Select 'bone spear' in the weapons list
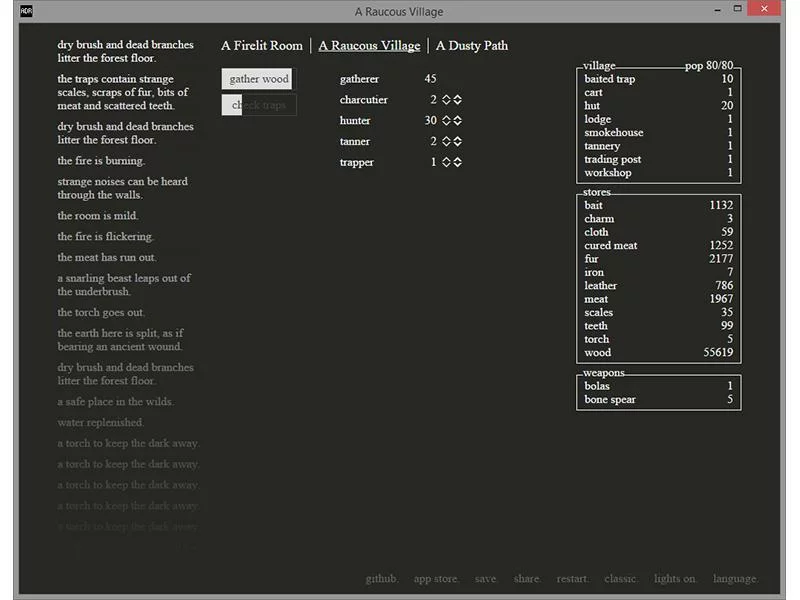This screenshot has width=800, height=600. pos(659,399)
